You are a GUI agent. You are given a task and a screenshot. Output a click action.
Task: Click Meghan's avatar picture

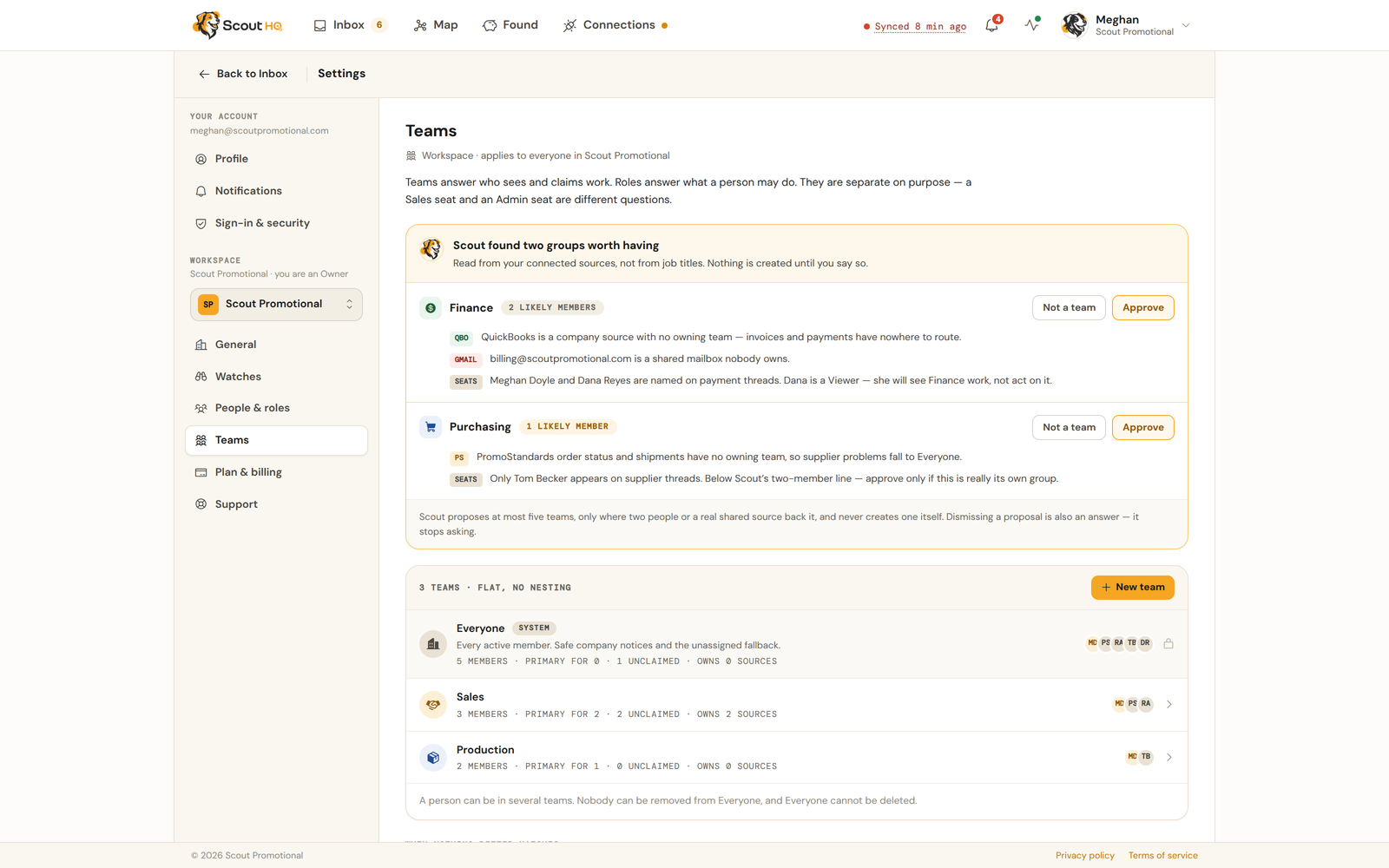[1075, 25]
